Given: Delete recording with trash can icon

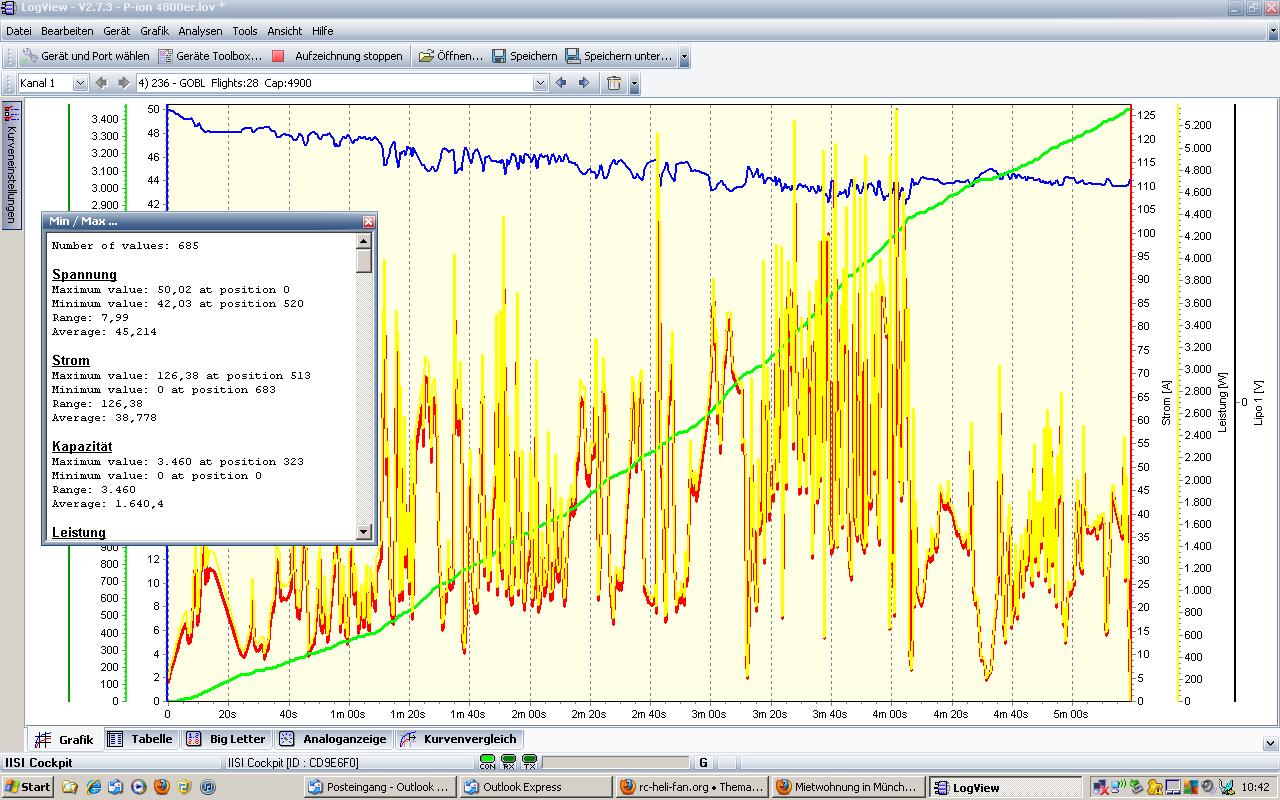Looking at the screenshot, I should (614, 83).
